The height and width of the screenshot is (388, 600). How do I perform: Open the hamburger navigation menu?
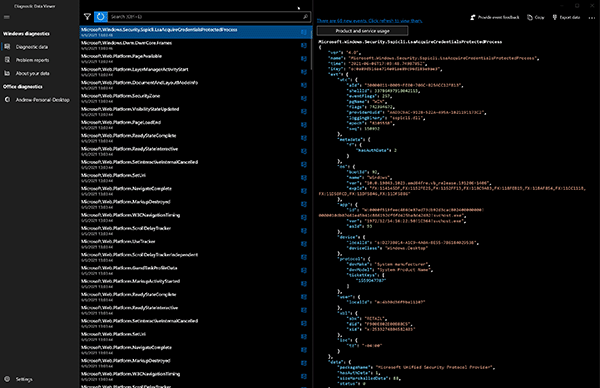(7, 17)
